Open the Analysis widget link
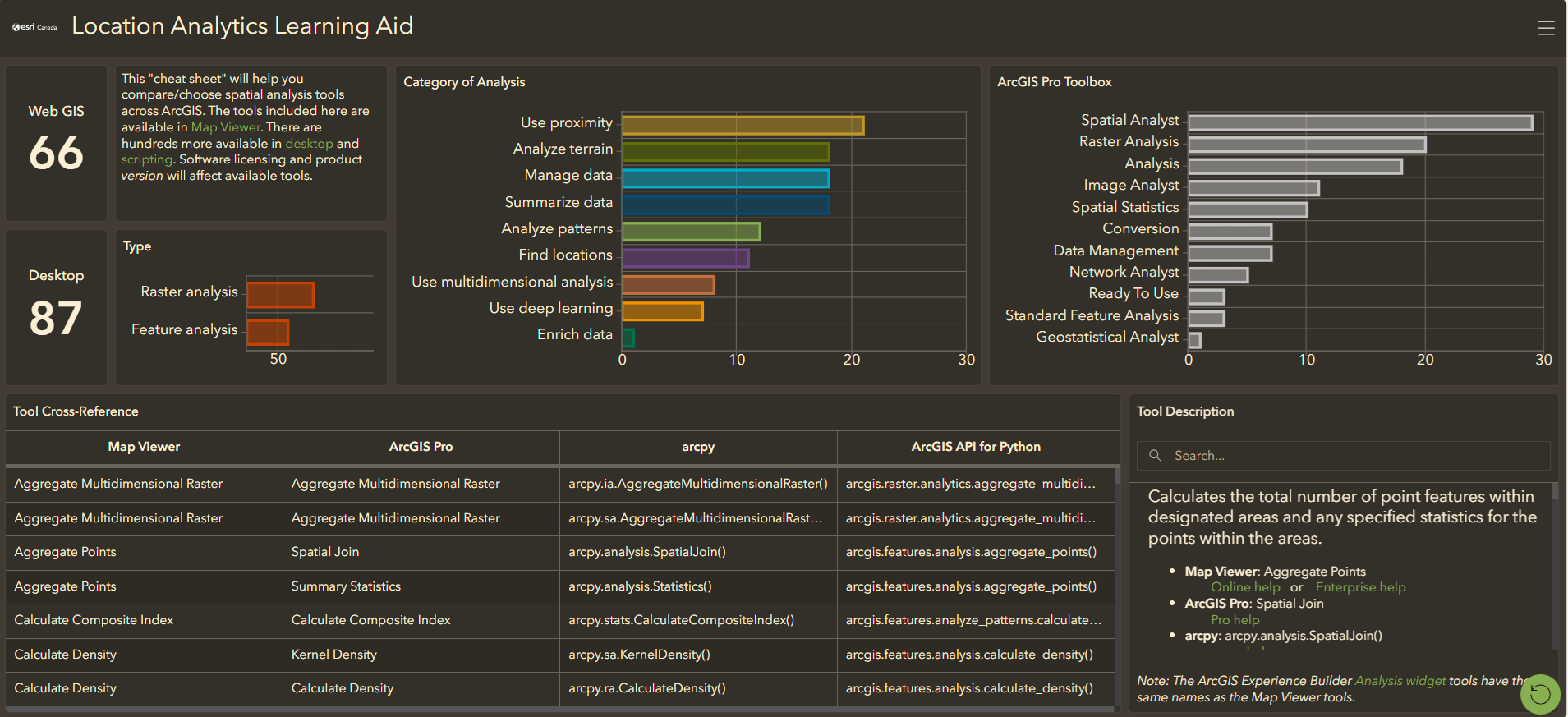 1400,681
